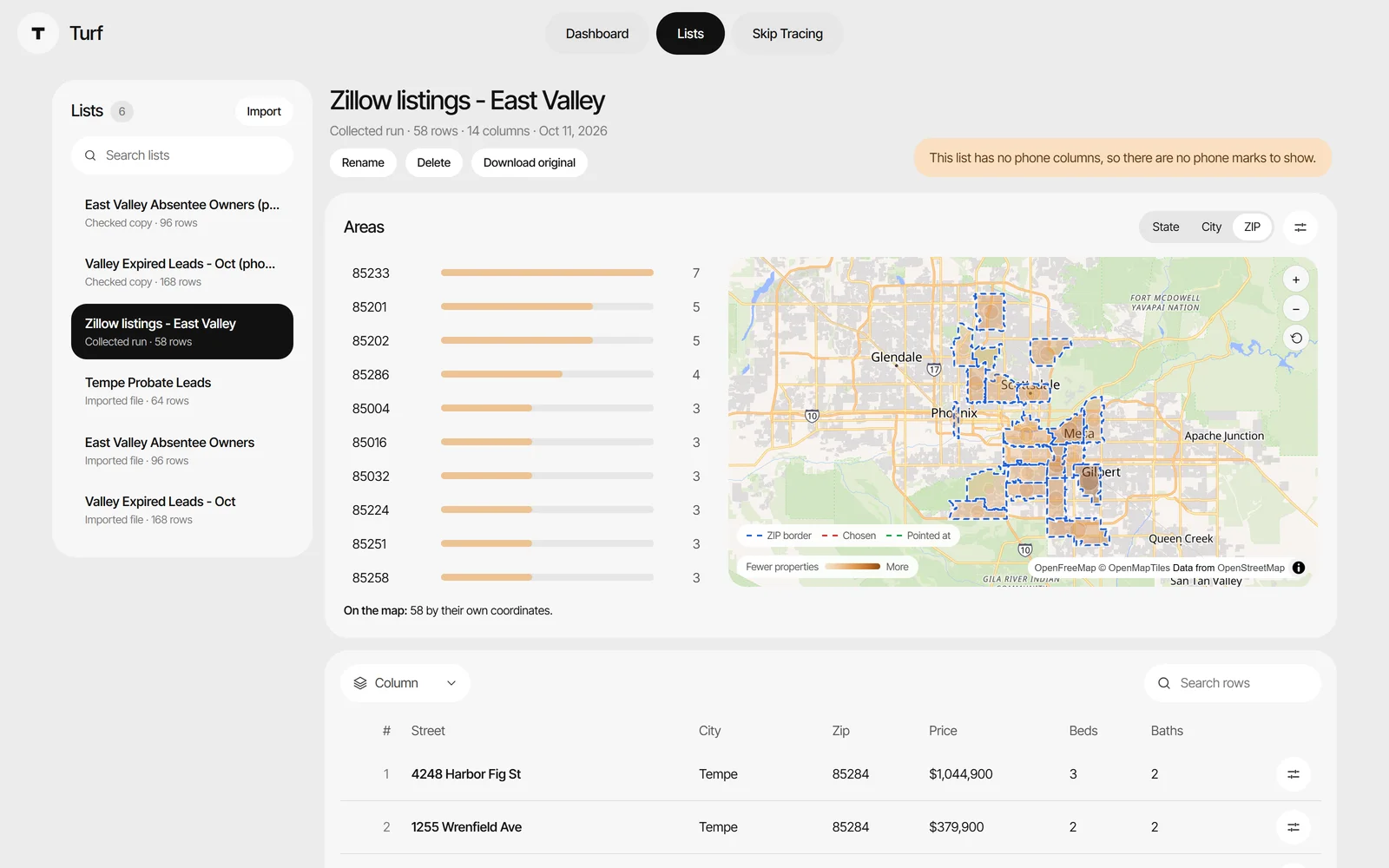Zoom out on the map
The height and width of the screenshot is (868, 1389).
(1296, 309)
